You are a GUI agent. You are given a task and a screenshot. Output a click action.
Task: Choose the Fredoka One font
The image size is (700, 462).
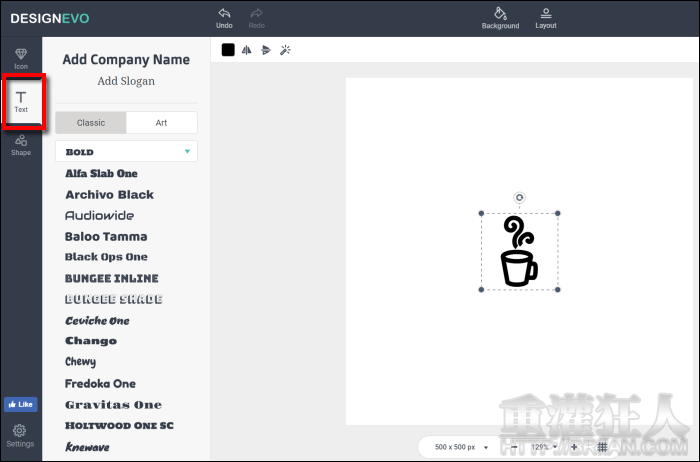[x=100, y=384]
